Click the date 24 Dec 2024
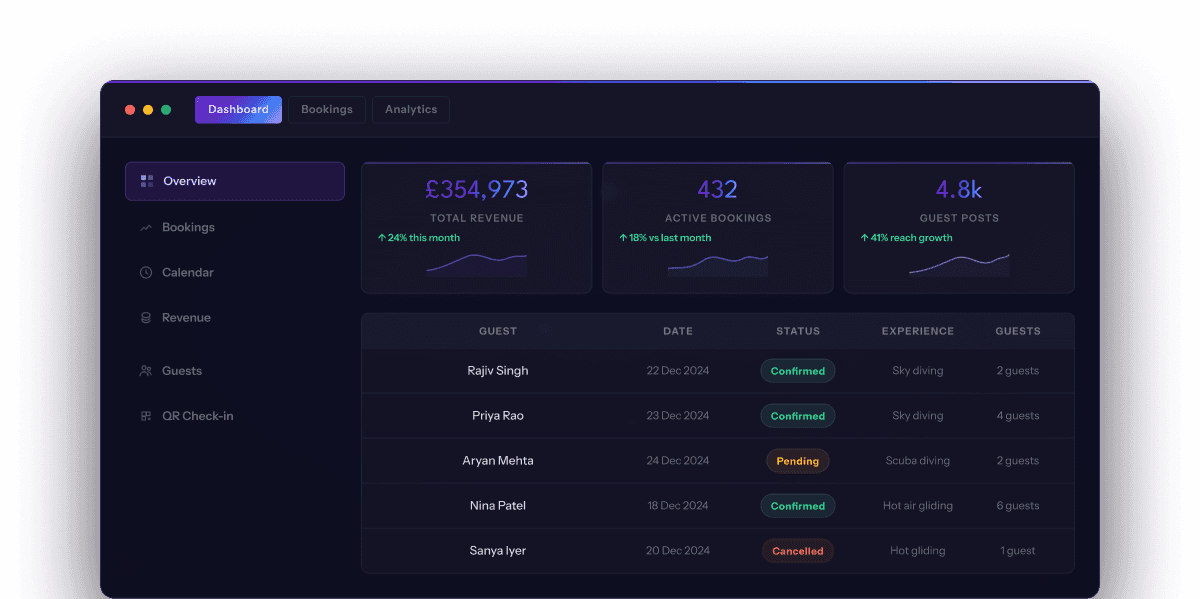 (x=678, y=461)
